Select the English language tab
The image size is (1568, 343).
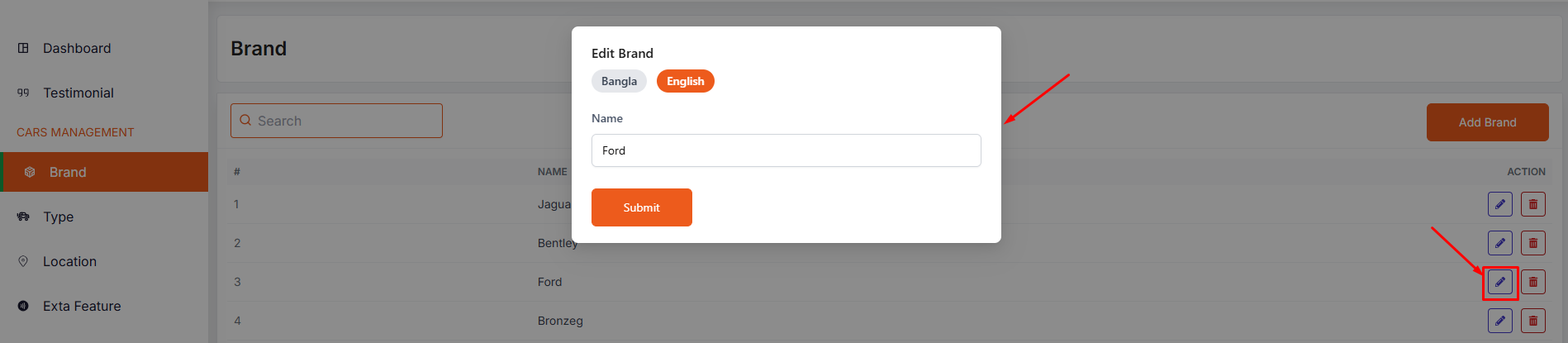click(685, 81)
